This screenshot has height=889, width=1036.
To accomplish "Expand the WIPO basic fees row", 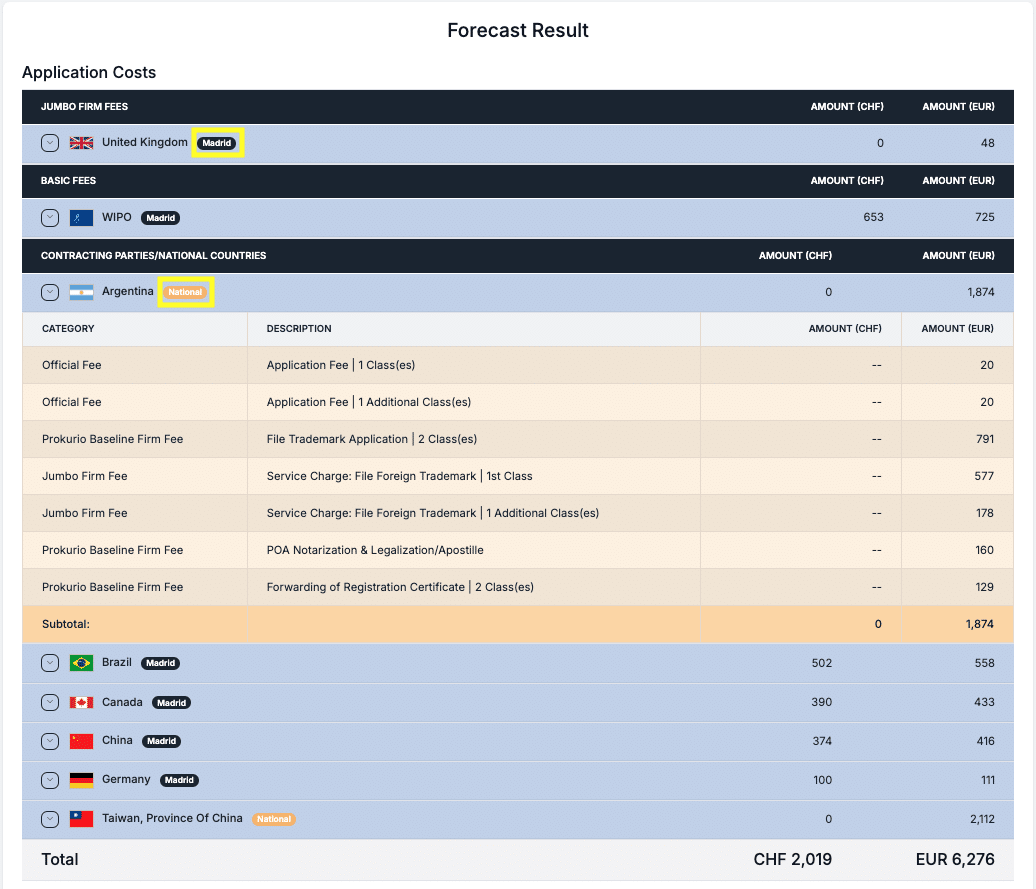I will [50, 218].
